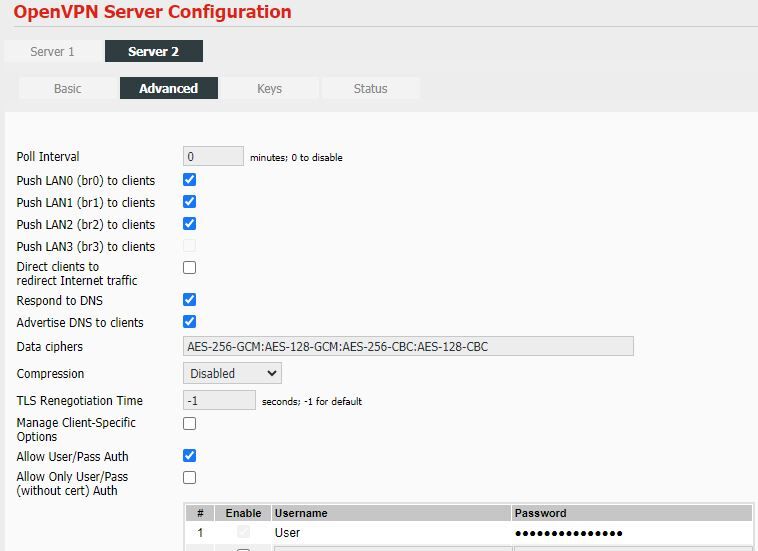The width and height of the screenshot is (758, 551).
Task: Enable Manage Client-Specific Options checkbox
Action: pyautogui.click(x=190, y=423)
